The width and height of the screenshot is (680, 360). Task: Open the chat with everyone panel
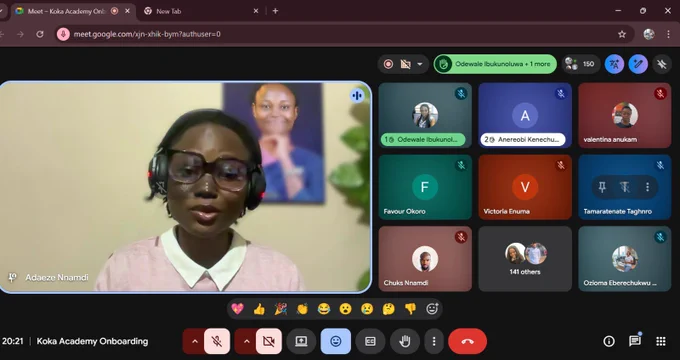635,341
